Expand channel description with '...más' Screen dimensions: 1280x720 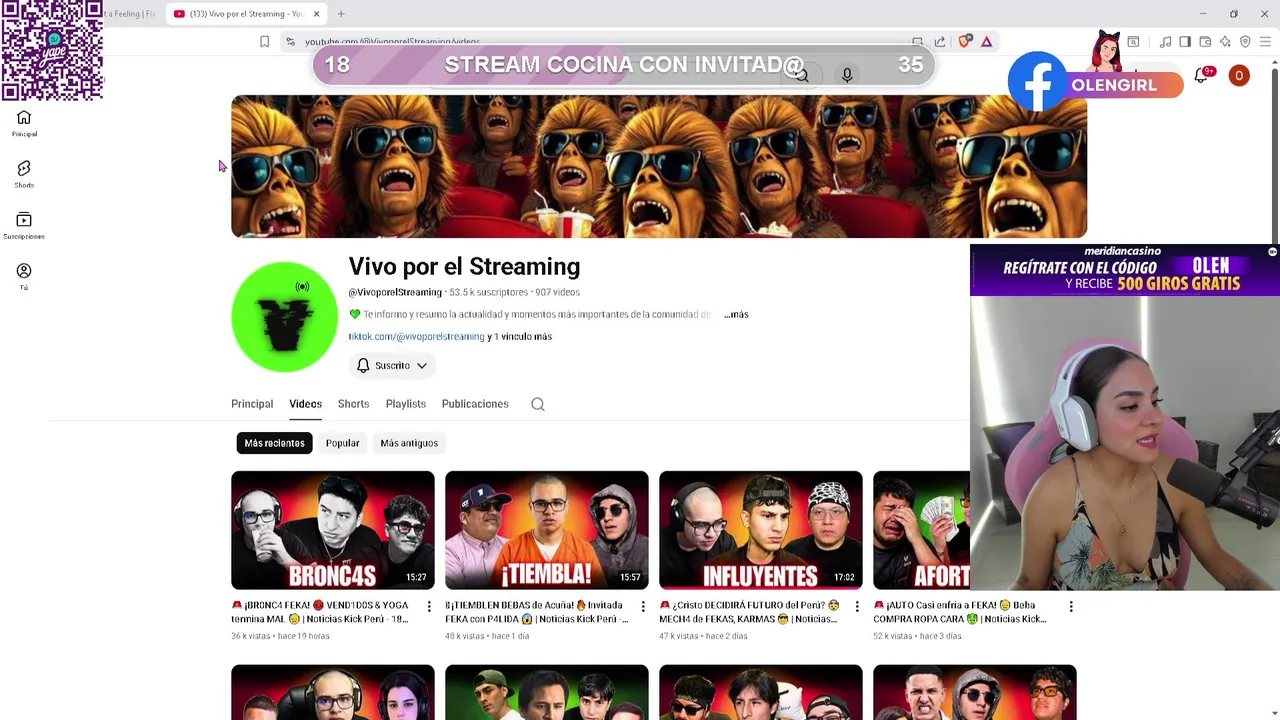click(x=736, y=314)
